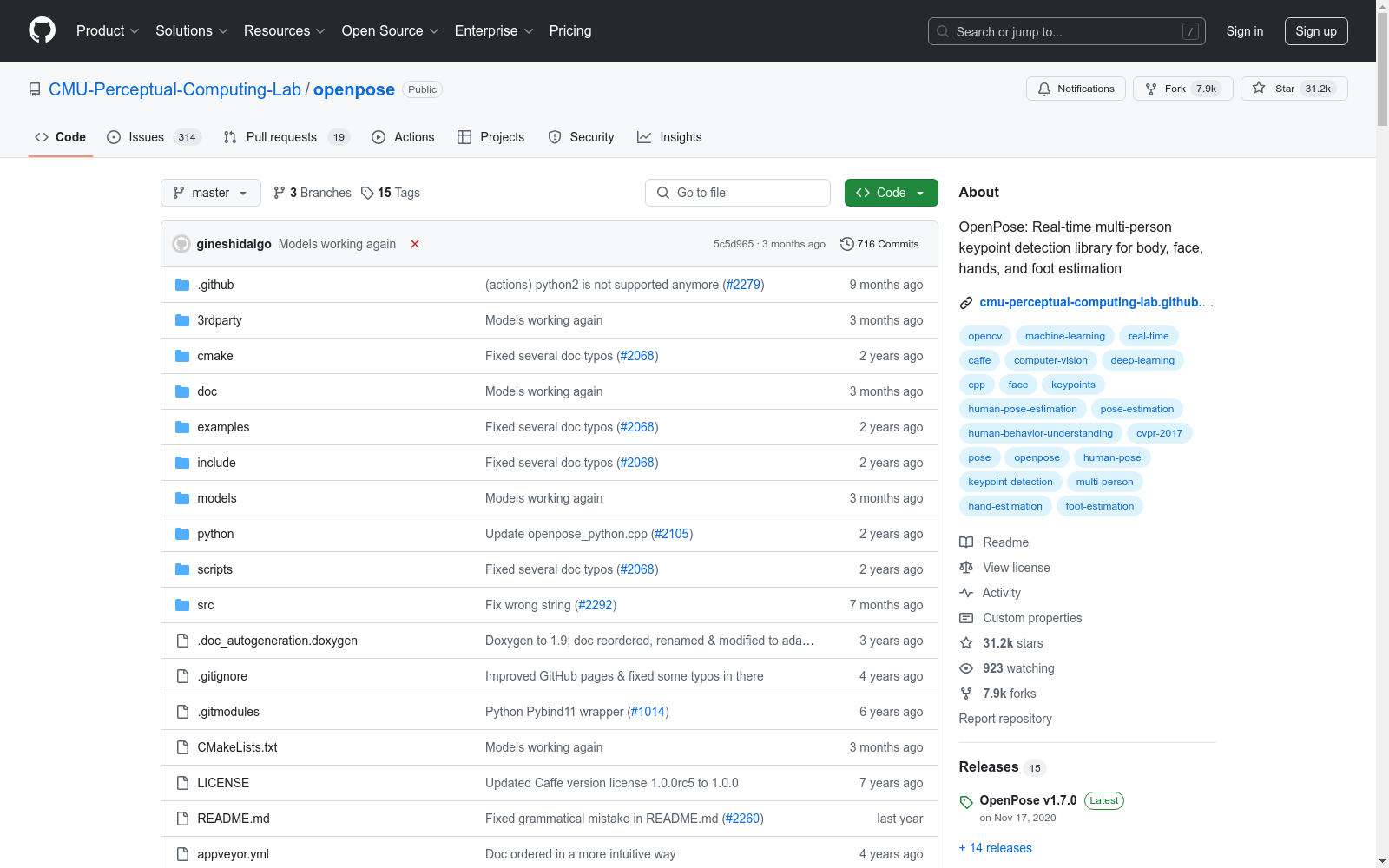Viewport: 1389px width, 868px height.
Task: Open pull request #2292 link
Action: pos(596,605)
